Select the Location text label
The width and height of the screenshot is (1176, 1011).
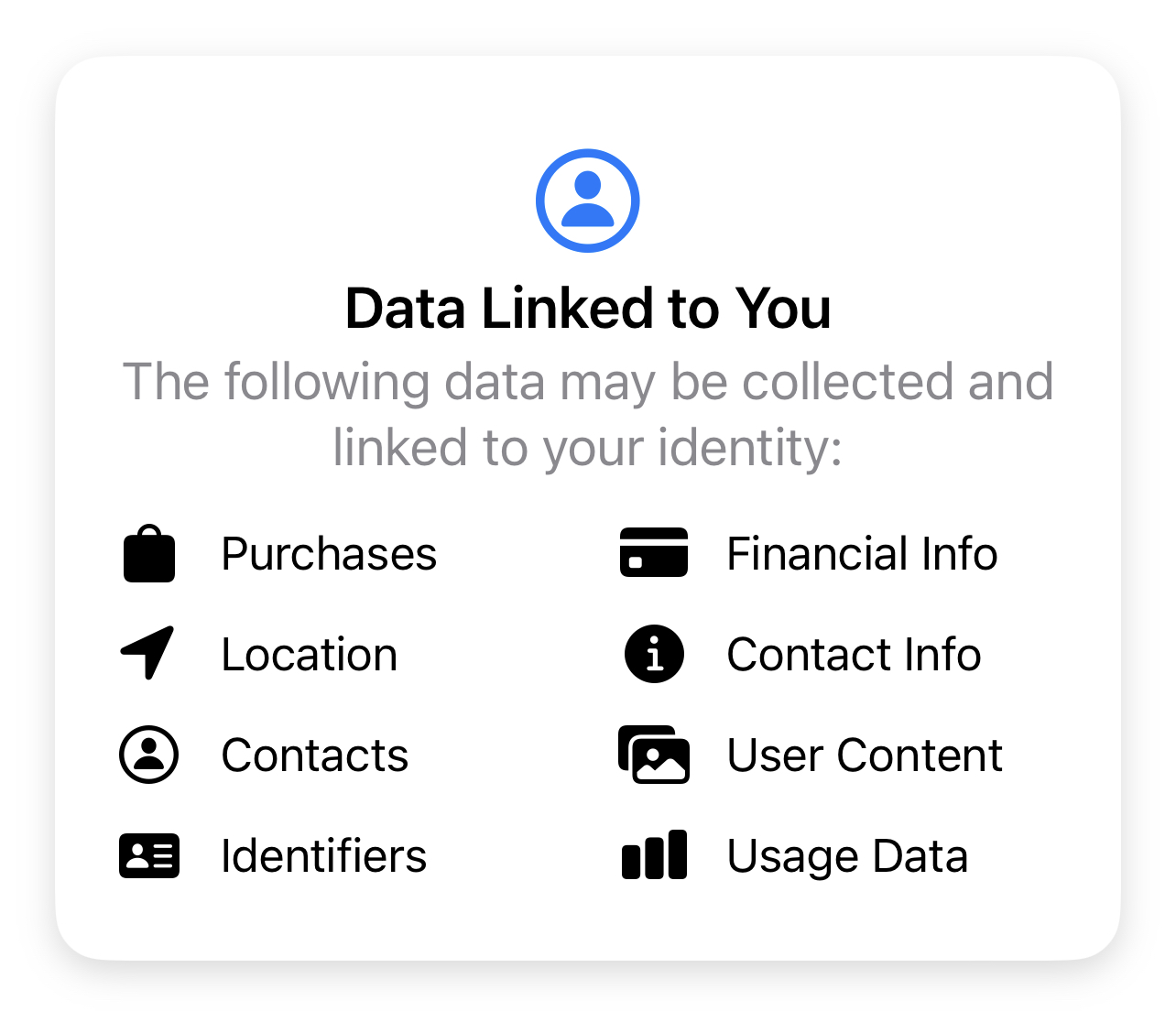pos(310,655)
